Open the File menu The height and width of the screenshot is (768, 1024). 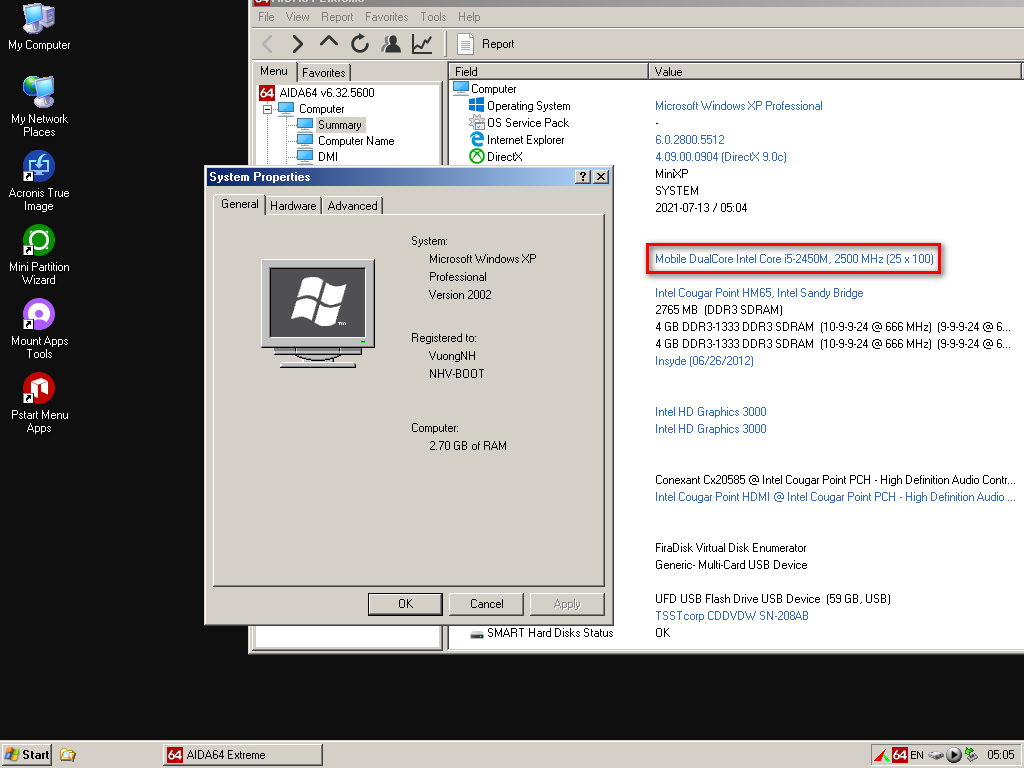tap(266, 17)
